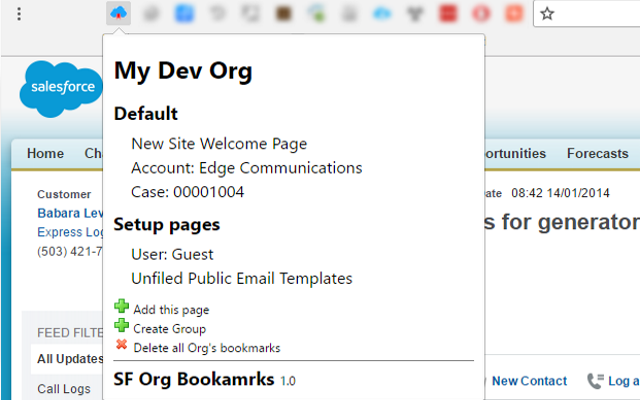Click the blurred blue square extension icon
The height and width of the screenshot is (400, 640).
184,13
